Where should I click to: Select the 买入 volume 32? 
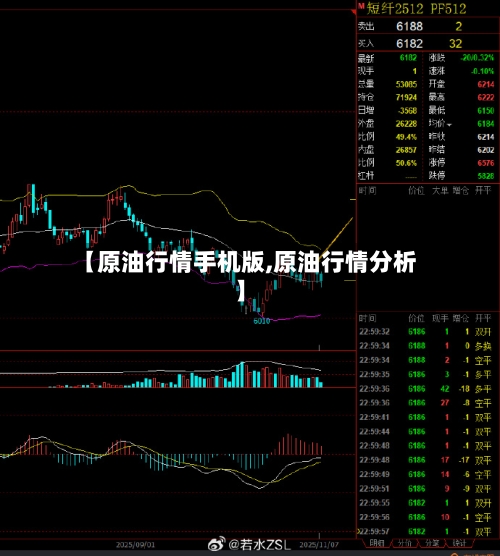pos(455,44)
